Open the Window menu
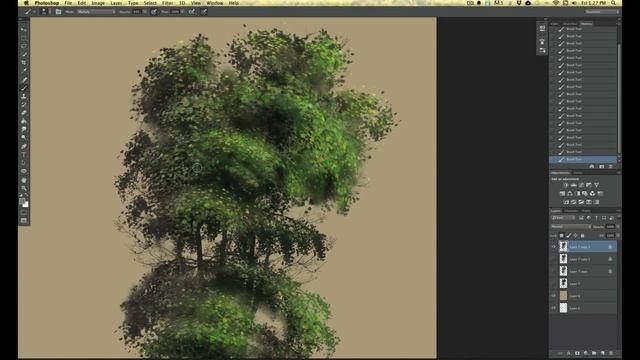The height and width of the screenshot is (360, 640). click(x=215, y=3)
